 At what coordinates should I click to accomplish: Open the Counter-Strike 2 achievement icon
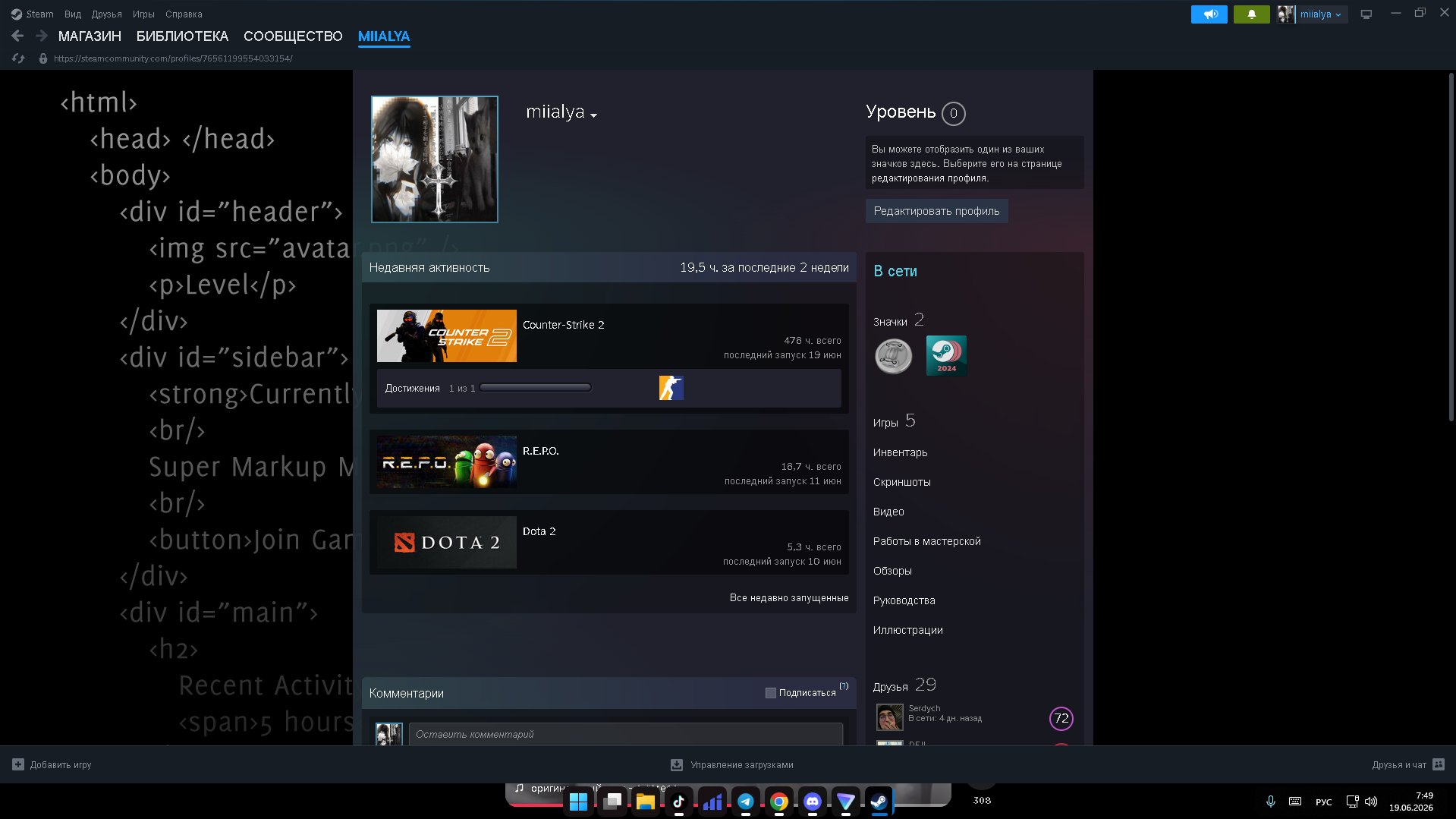click(671, 388)
